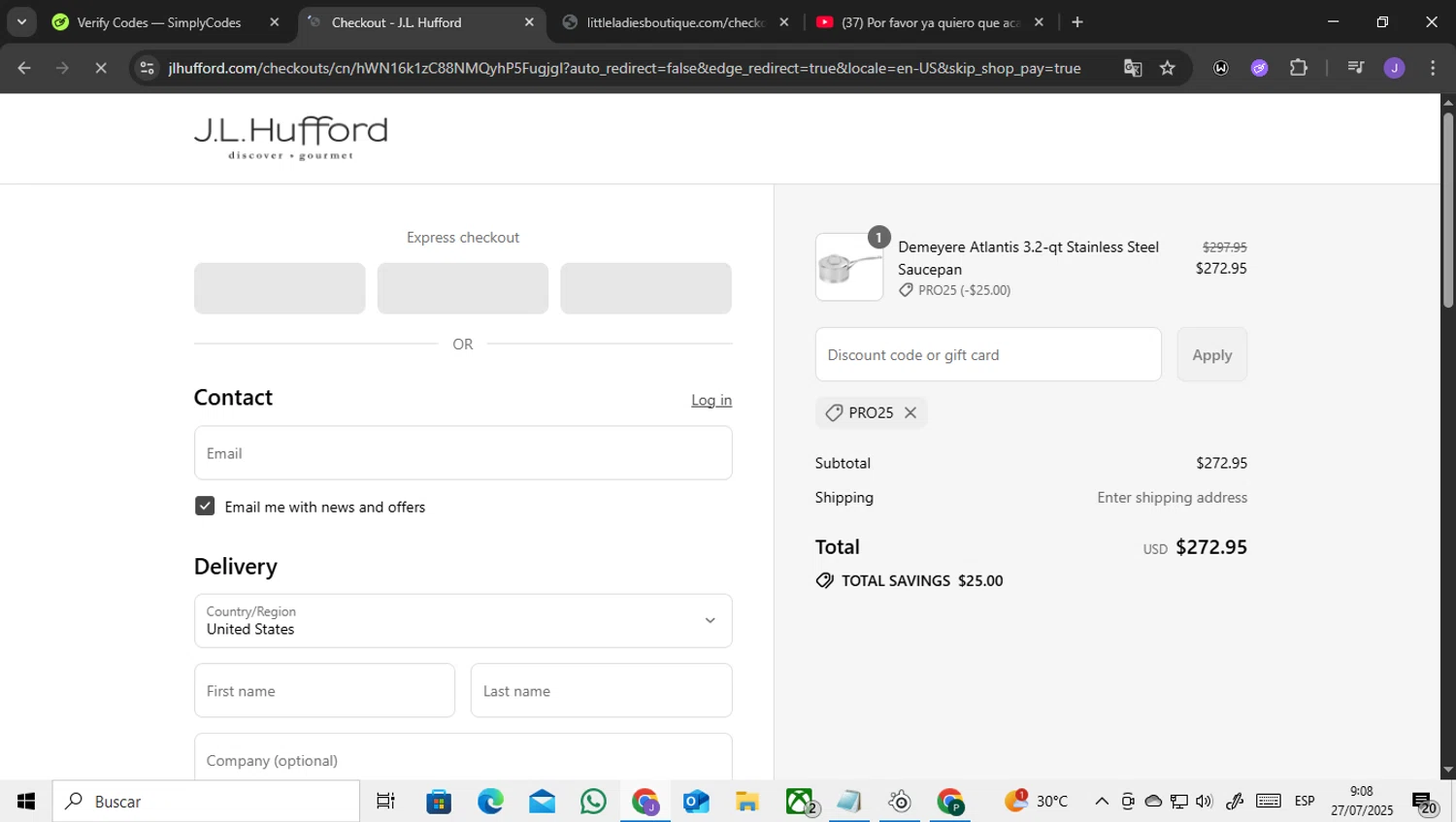Open Task View on taskbar
Viewport: 1456px width, 822px height.
tap(385, 802)
